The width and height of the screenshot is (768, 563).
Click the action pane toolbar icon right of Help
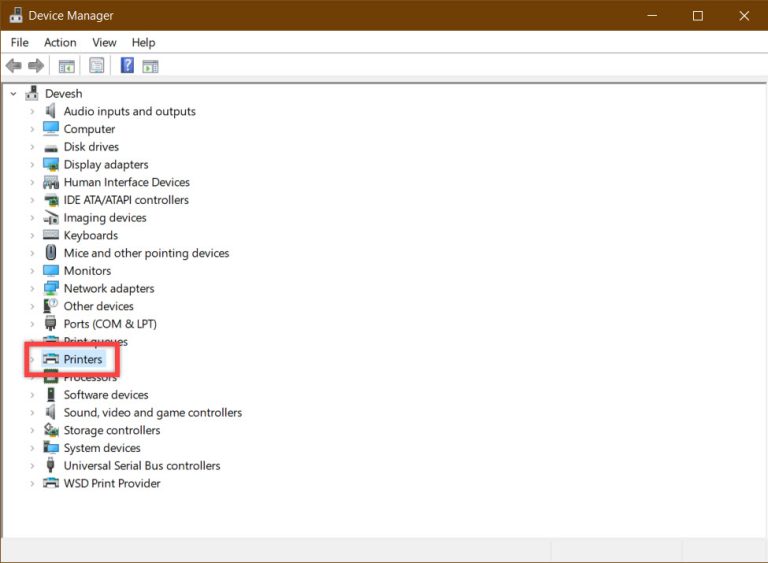click(x=150, y=66)
